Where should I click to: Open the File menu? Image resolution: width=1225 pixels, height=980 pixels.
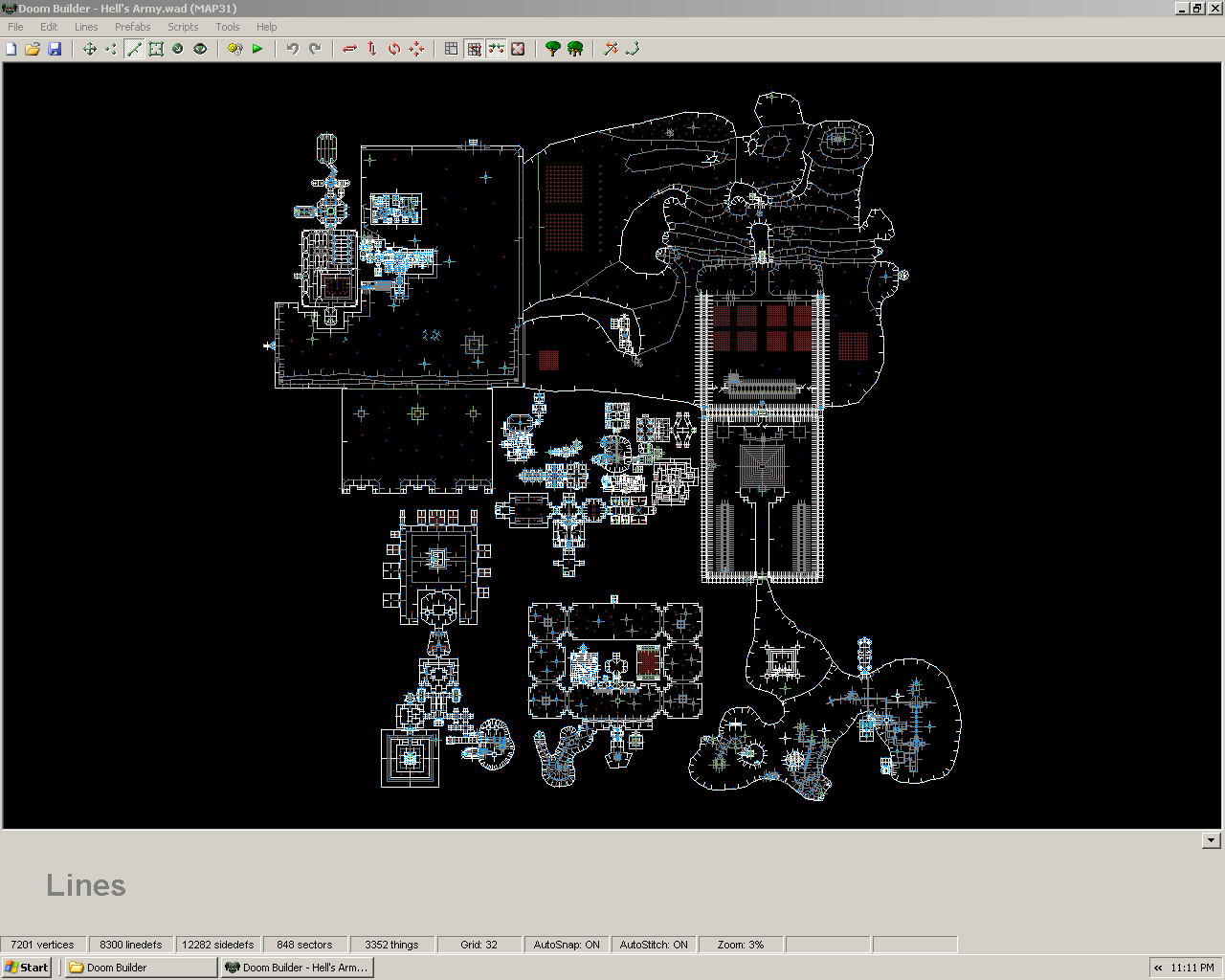point(15,27)
